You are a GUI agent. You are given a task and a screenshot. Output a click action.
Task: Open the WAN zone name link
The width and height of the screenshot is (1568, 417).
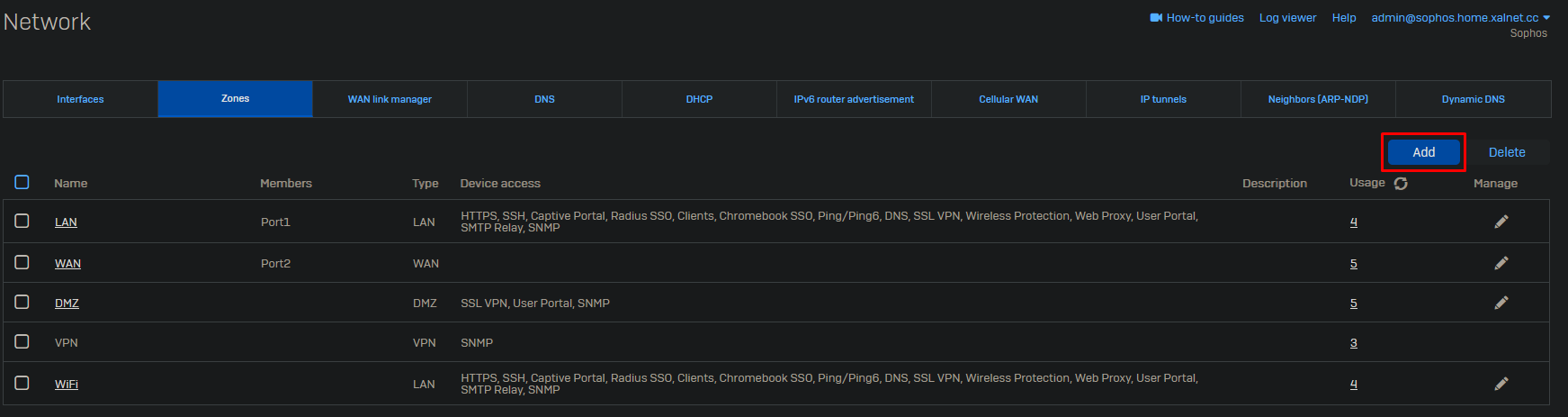(67, 264)
